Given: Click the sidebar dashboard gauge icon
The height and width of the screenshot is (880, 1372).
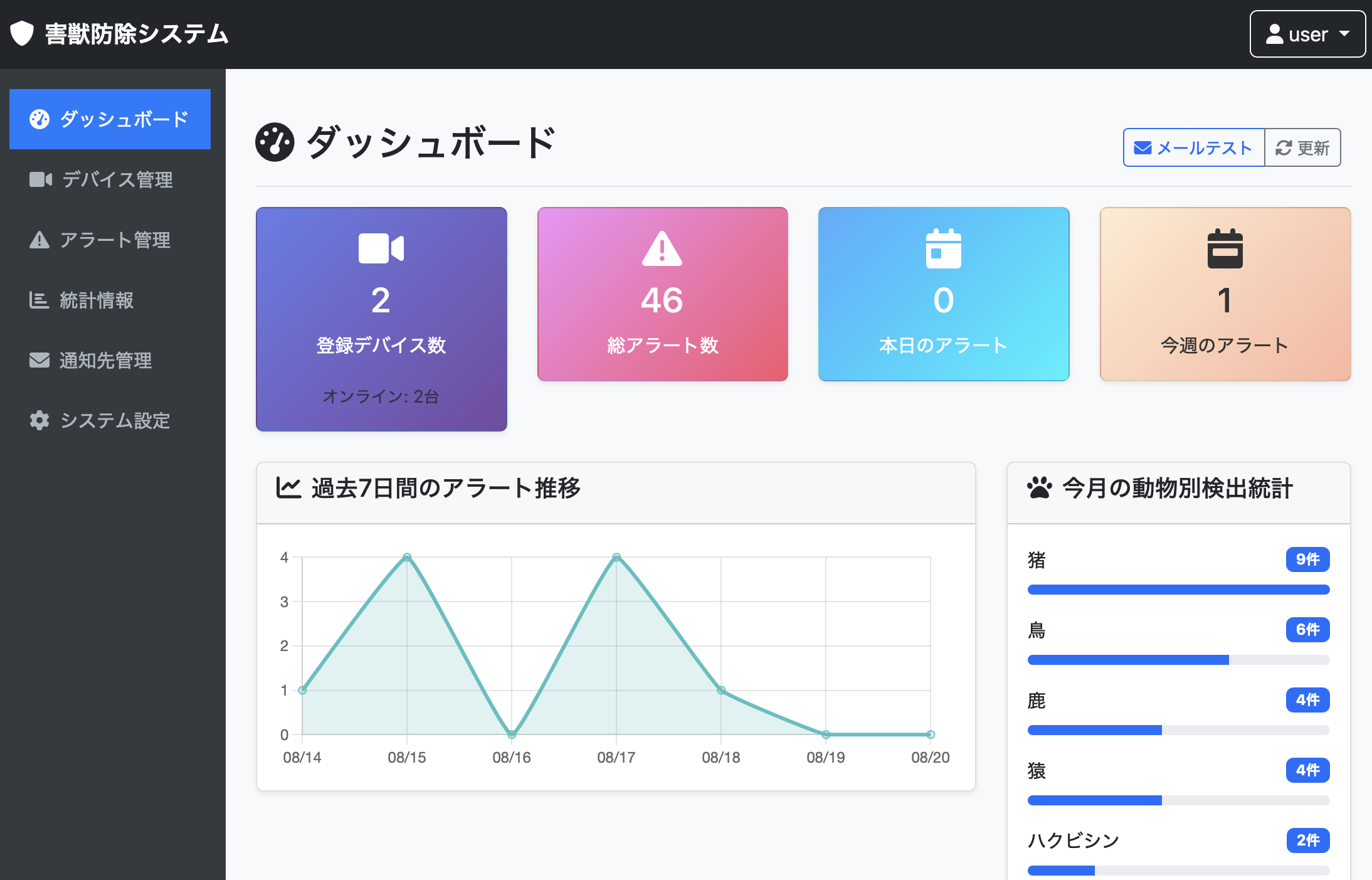Looking at the screenshot, I should (x=40, y=119).
